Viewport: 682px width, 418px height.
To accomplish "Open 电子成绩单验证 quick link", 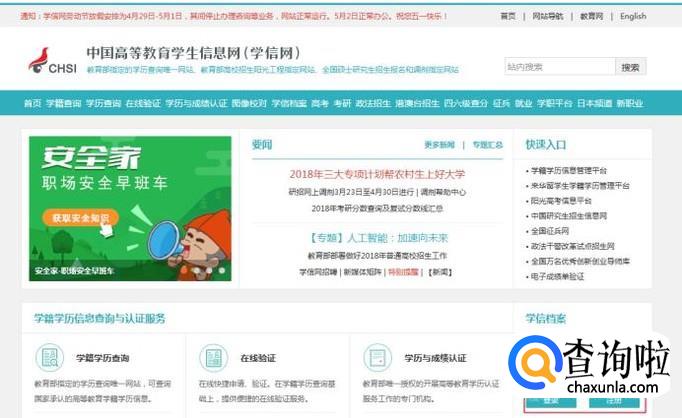I will 558,277.
